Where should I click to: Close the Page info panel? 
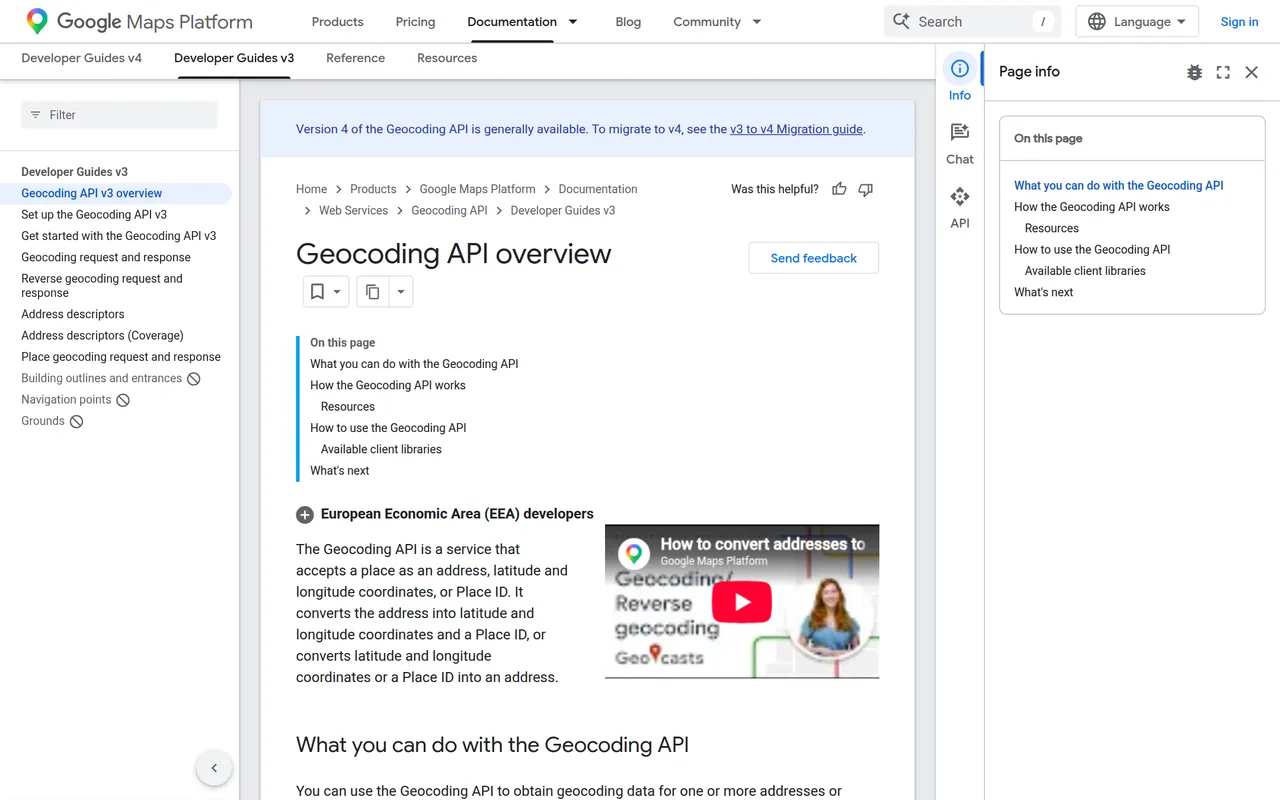point(1251,72)
